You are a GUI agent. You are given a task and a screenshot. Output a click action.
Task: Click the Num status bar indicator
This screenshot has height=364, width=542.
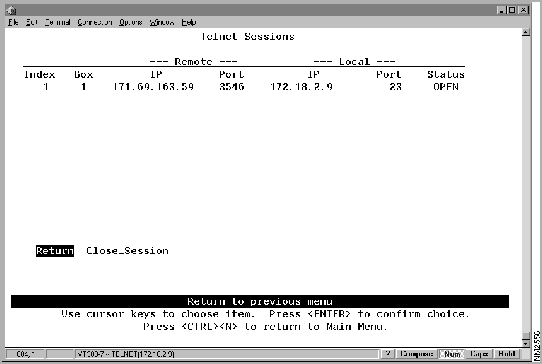(452, 354)
